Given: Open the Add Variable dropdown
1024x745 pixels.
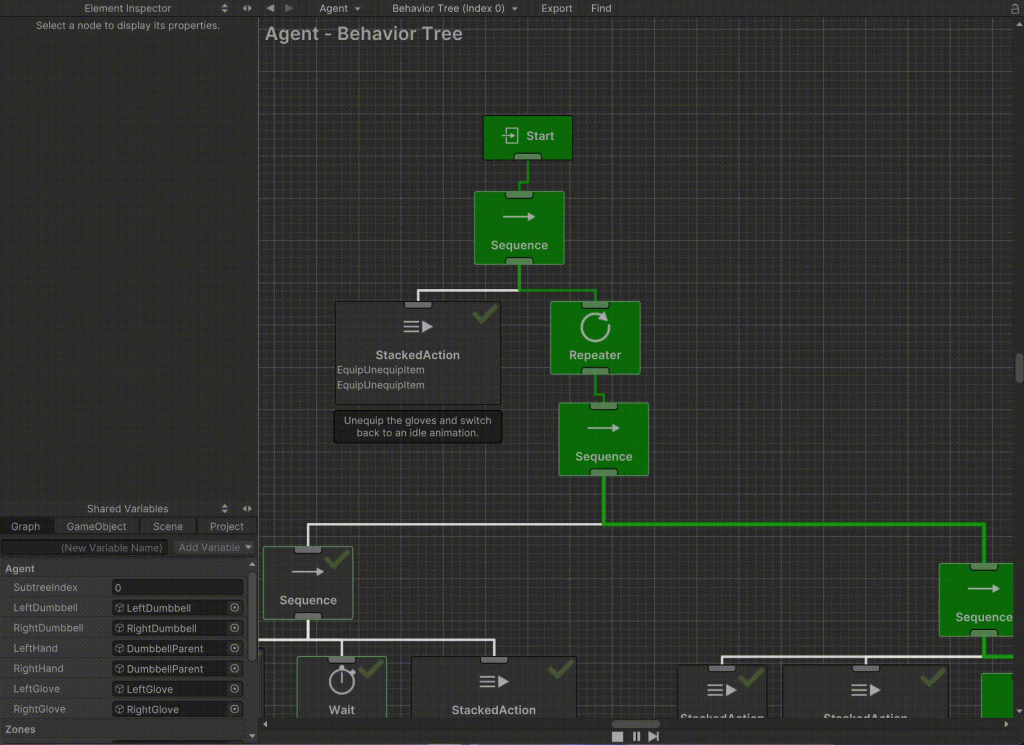Looking at the screenshot, I should click(214, 548).
